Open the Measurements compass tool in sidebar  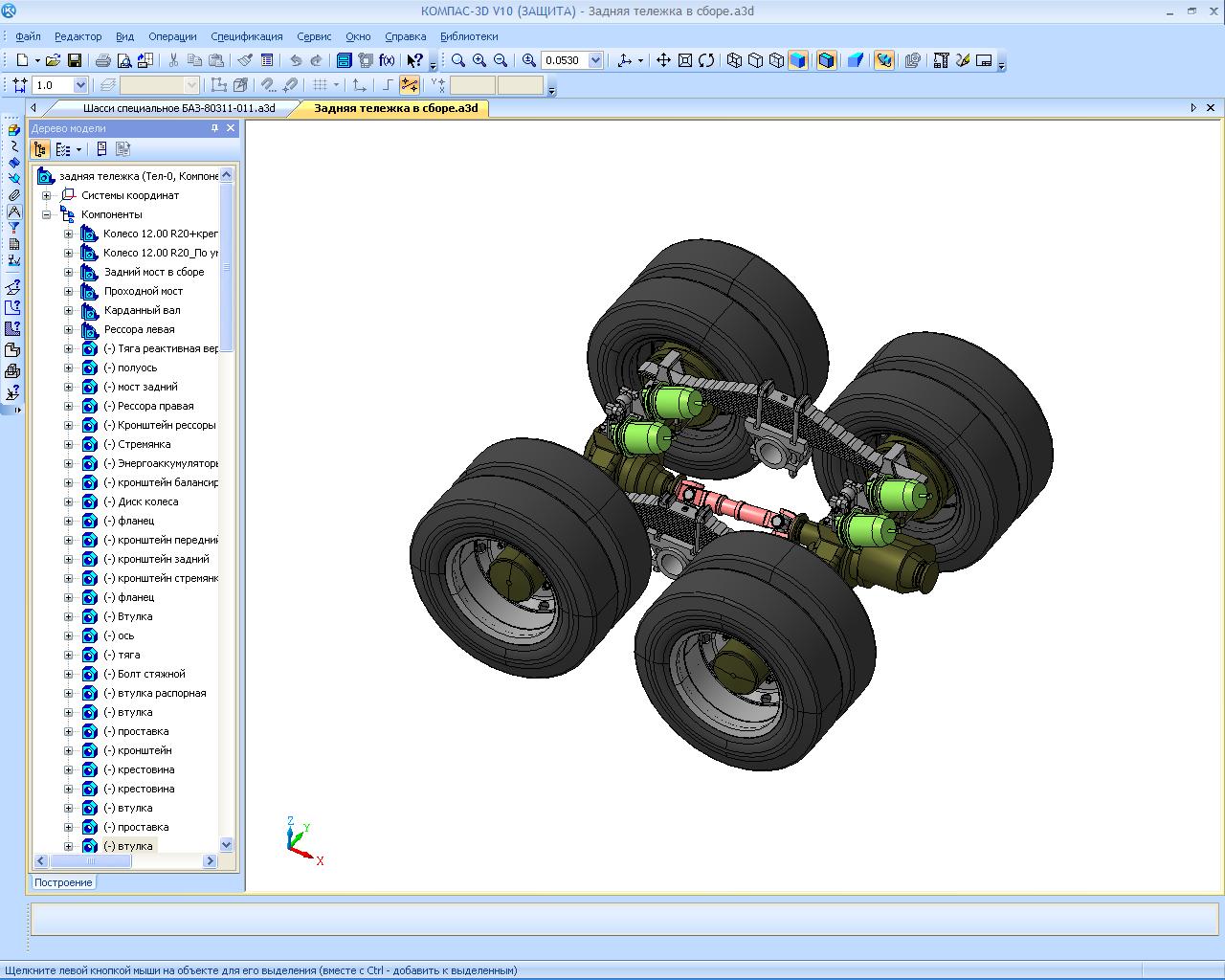point(13,212)
